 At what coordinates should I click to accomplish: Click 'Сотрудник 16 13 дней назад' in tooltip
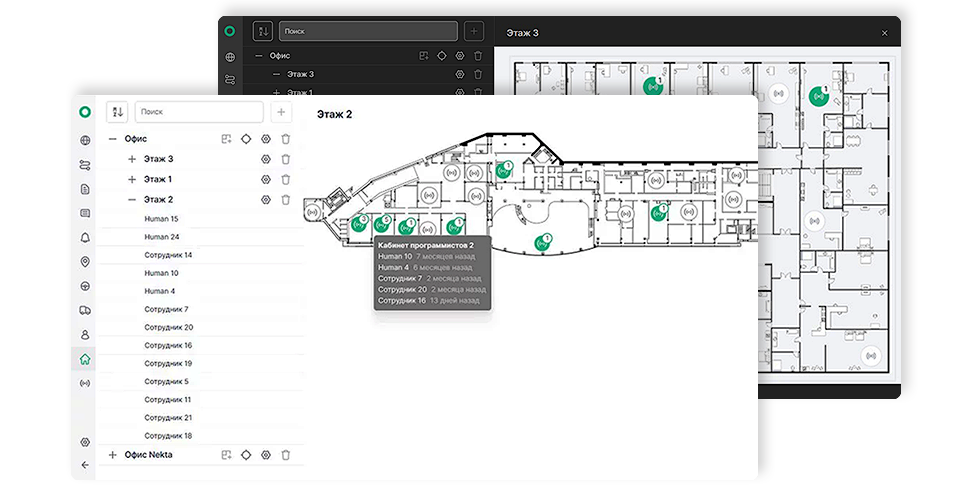tap(429, 300)
